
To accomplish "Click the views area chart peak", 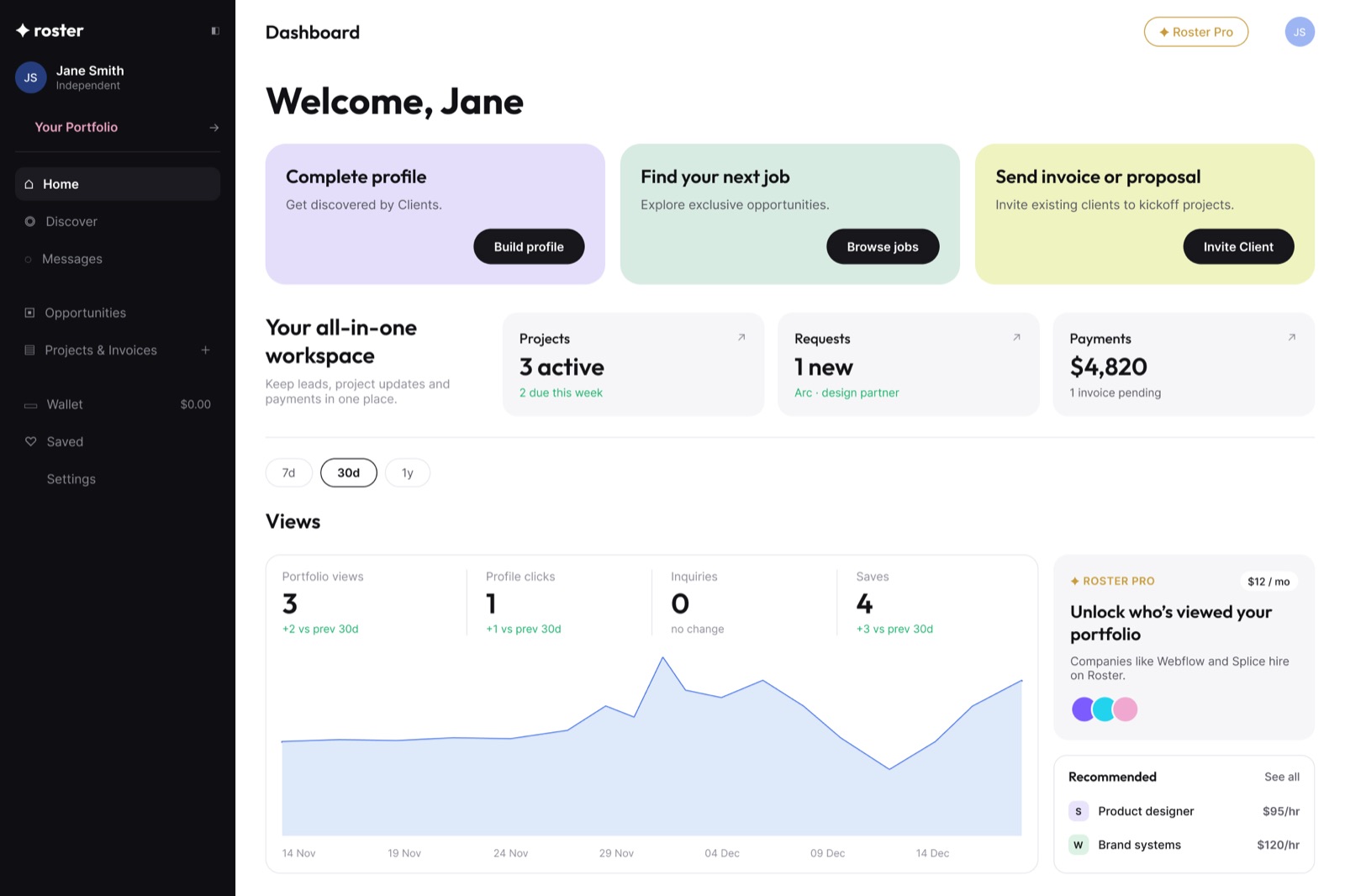I will (x=663, y=658).
